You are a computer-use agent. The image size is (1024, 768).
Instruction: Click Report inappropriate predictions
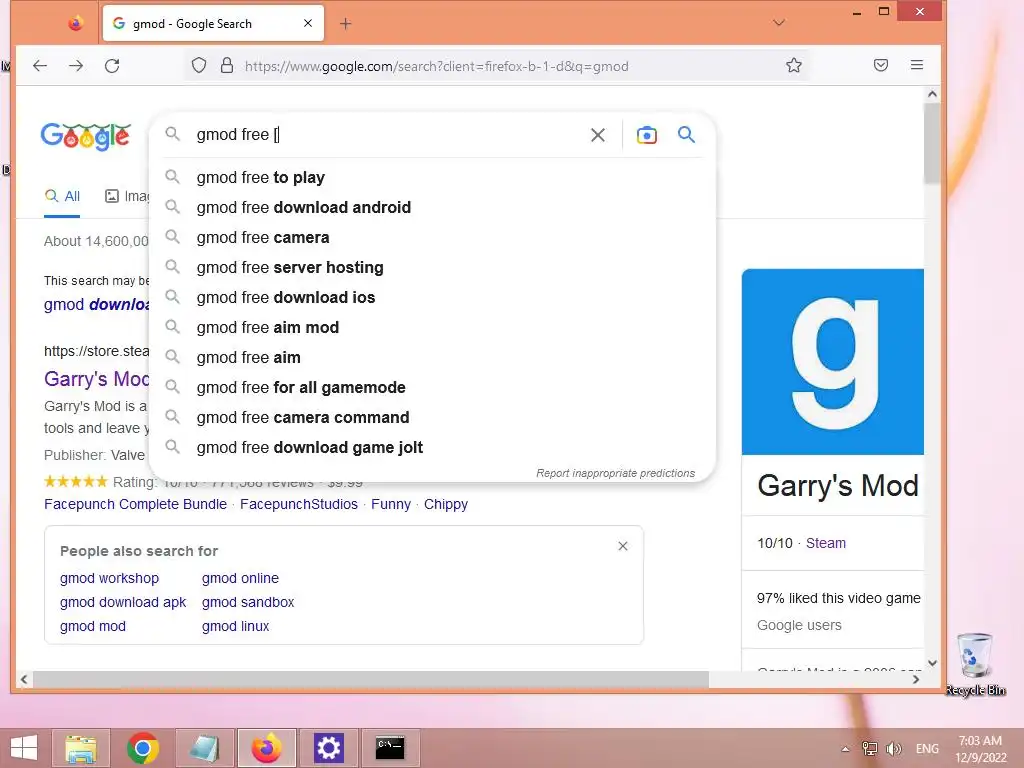tap(615, 473)
